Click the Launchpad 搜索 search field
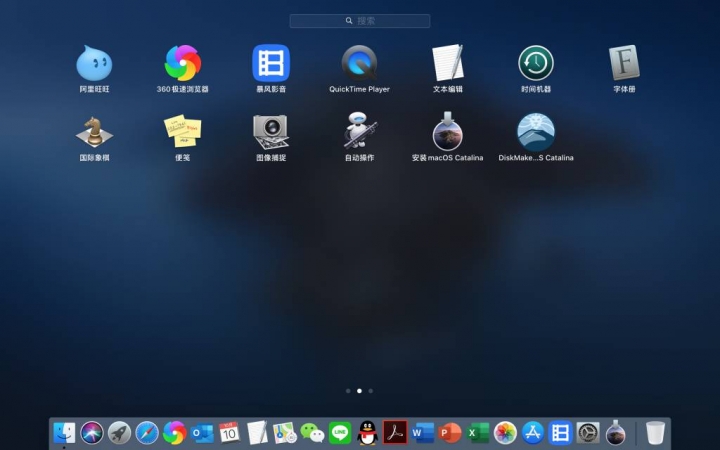Image resolution: width=720 pixels, height=450 pixels. click(360, 21)
